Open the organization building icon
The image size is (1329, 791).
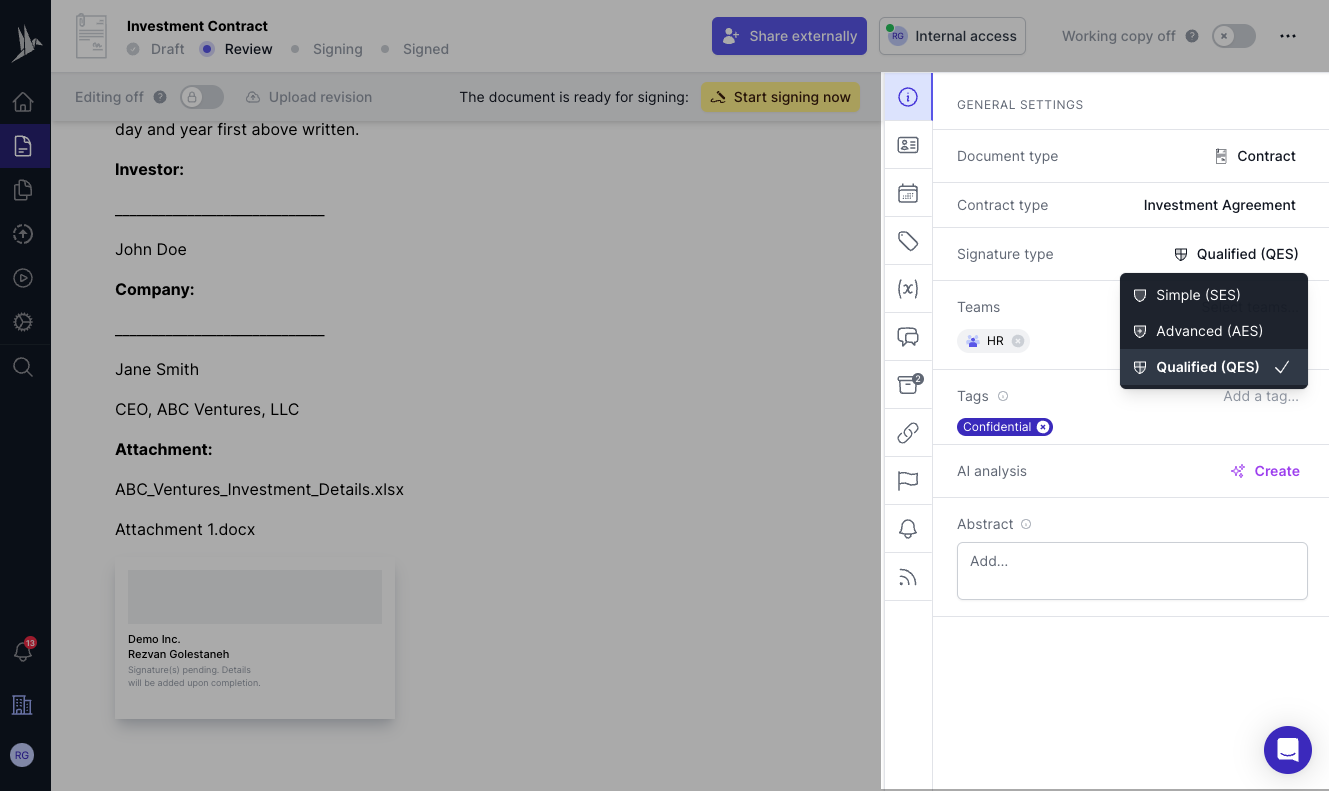point(22,704)
